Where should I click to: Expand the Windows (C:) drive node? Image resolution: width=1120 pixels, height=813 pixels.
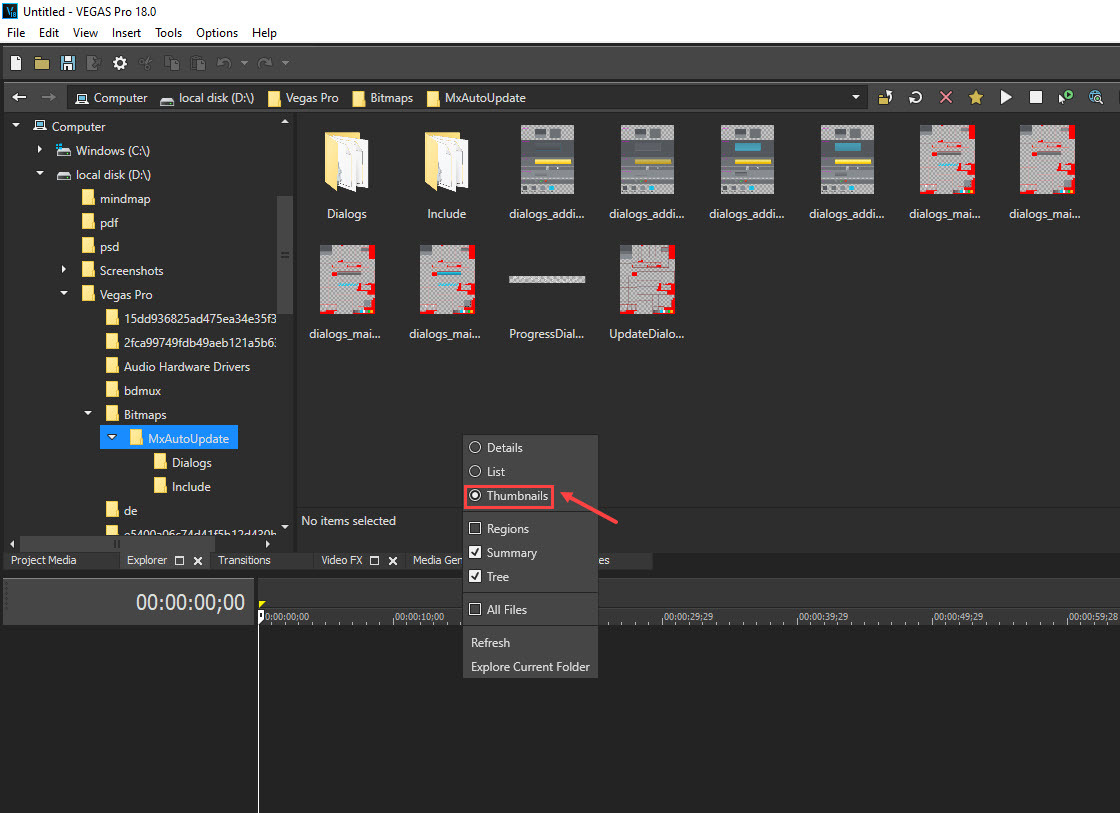[x=39, y=150]
